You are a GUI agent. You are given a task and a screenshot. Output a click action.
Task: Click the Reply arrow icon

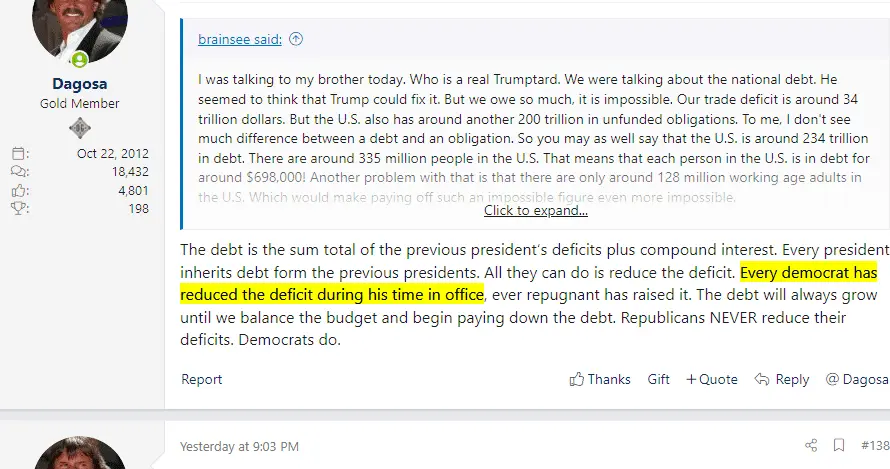762,380
